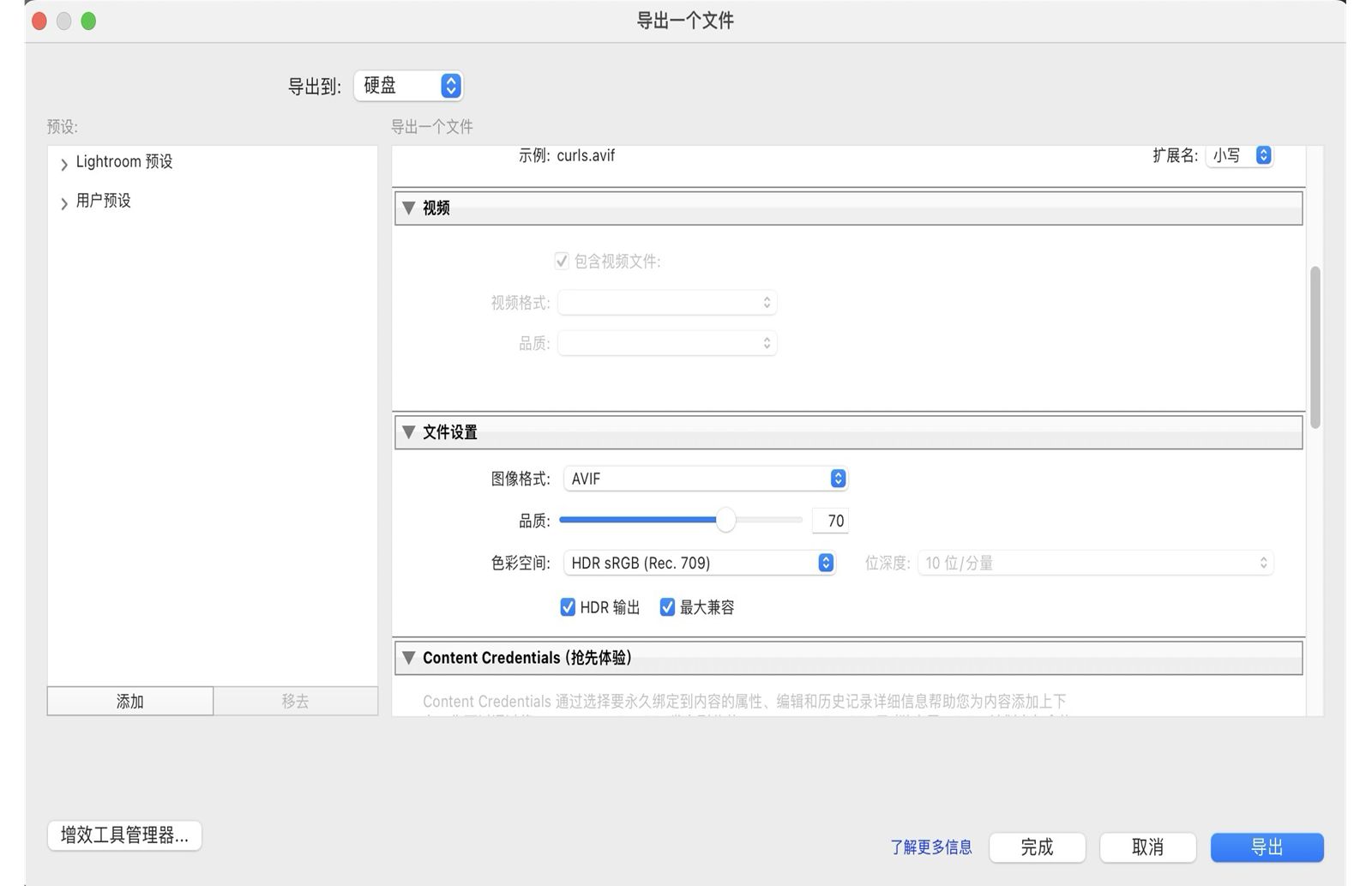Click the export settings vertical scrollbar
The height and width of the screenshot is (886, 1372).
pos(1315,347)
